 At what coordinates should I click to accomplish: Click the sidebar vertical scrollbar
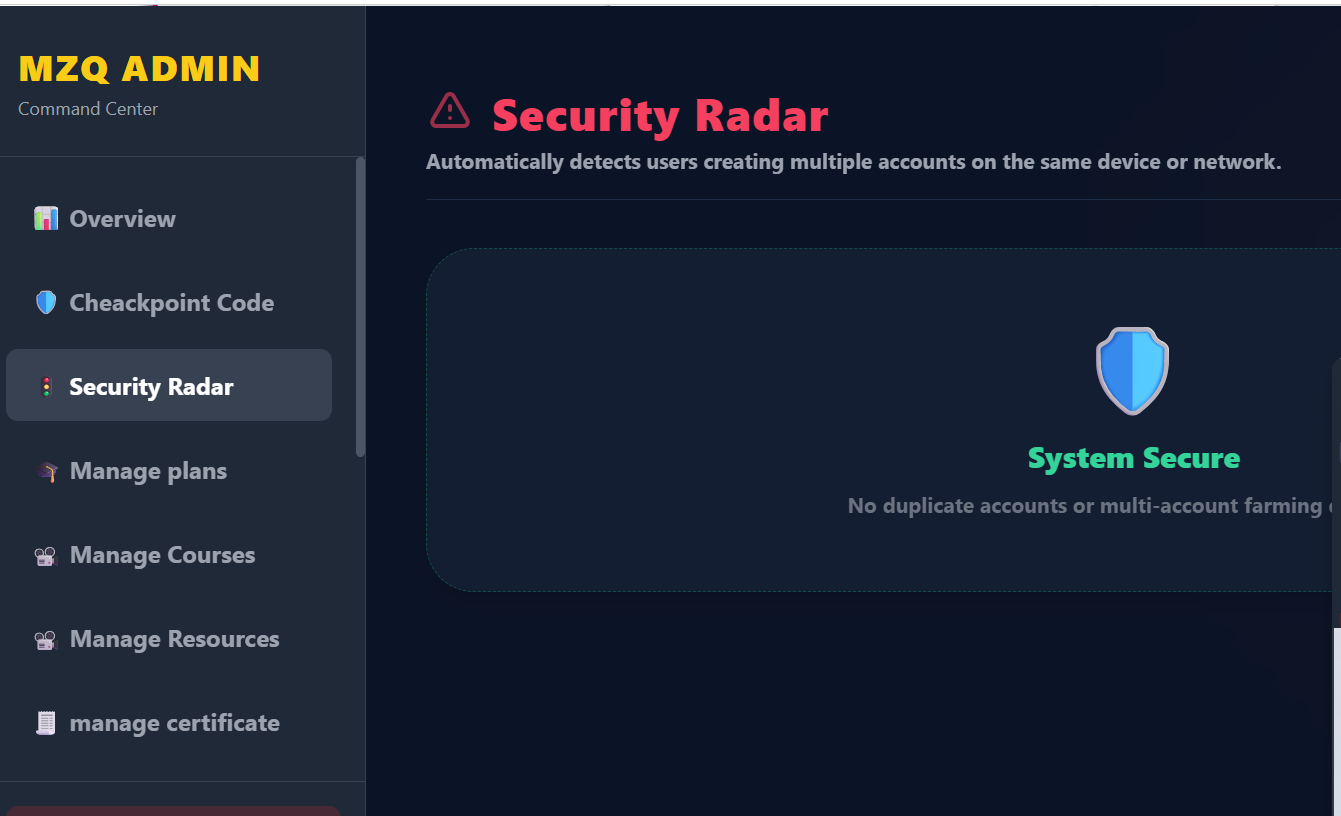360,307
